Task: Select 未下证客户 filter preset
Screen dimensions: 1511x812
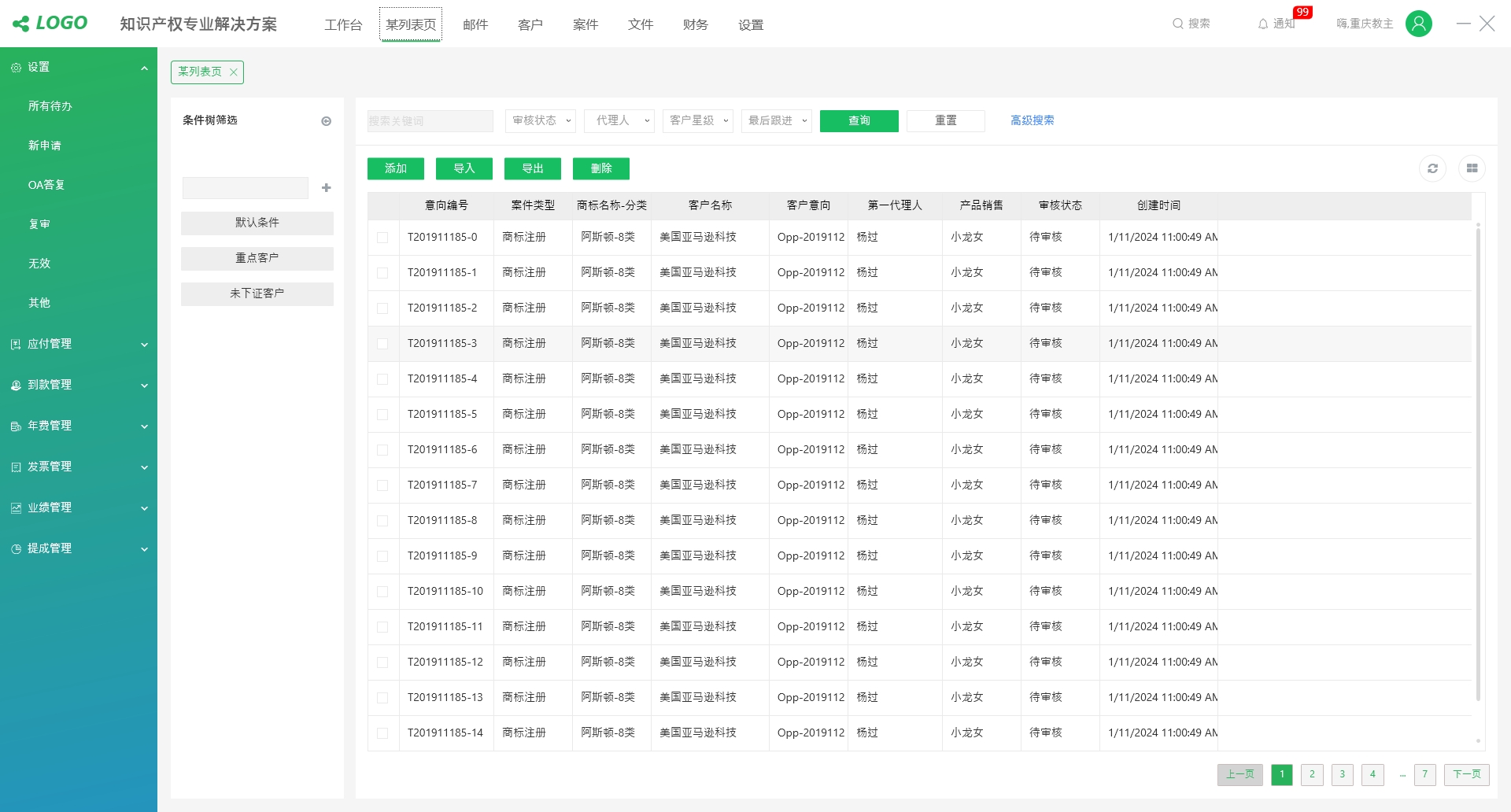Action: pos(257,293)
